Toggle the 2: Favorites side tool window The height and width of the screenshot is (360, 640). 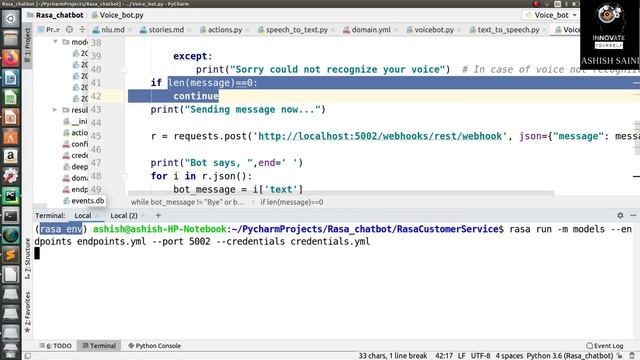point(27,311)
